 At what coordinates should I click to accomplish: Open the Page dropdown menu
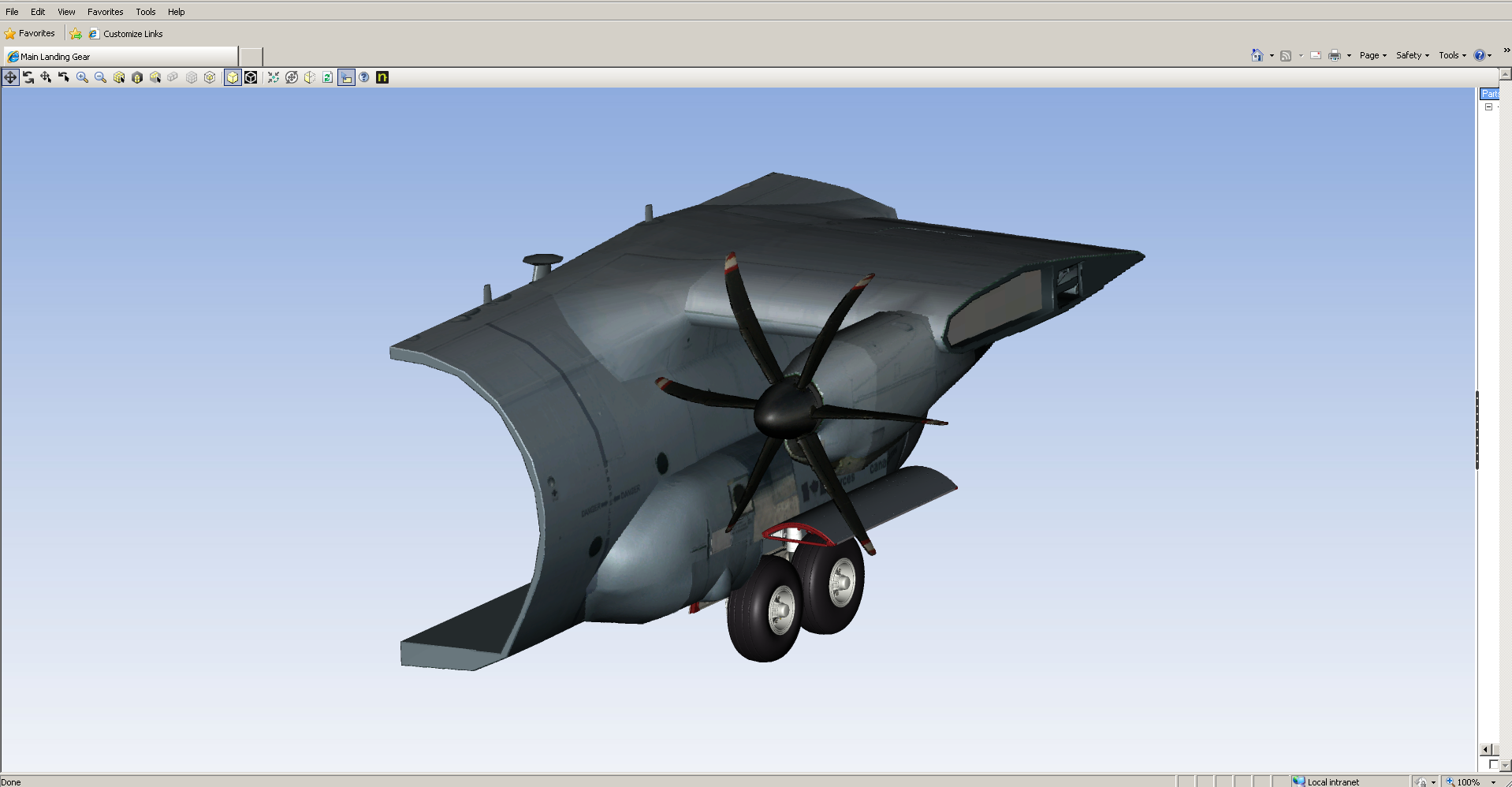click(x=1372, y=55)
